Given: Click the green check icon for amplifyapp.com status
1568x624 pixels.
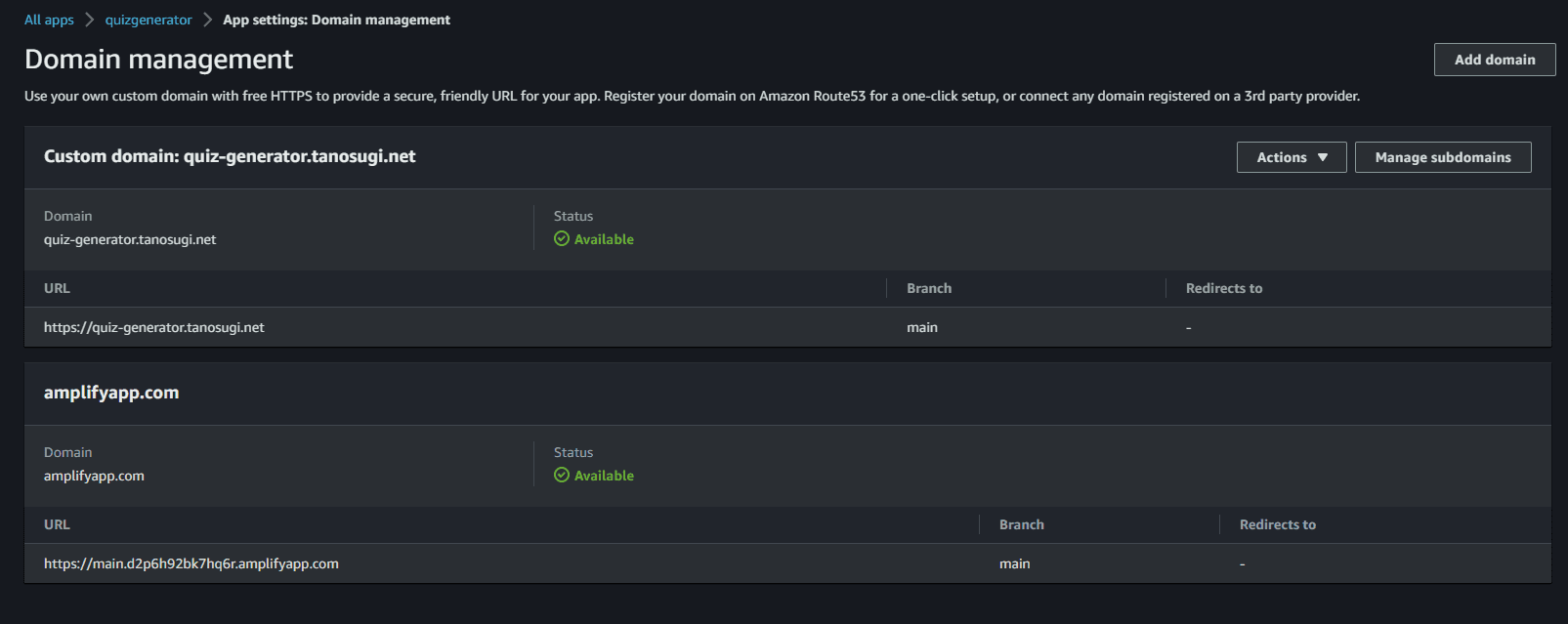Looking at the screenshot, I should point(562,476).
